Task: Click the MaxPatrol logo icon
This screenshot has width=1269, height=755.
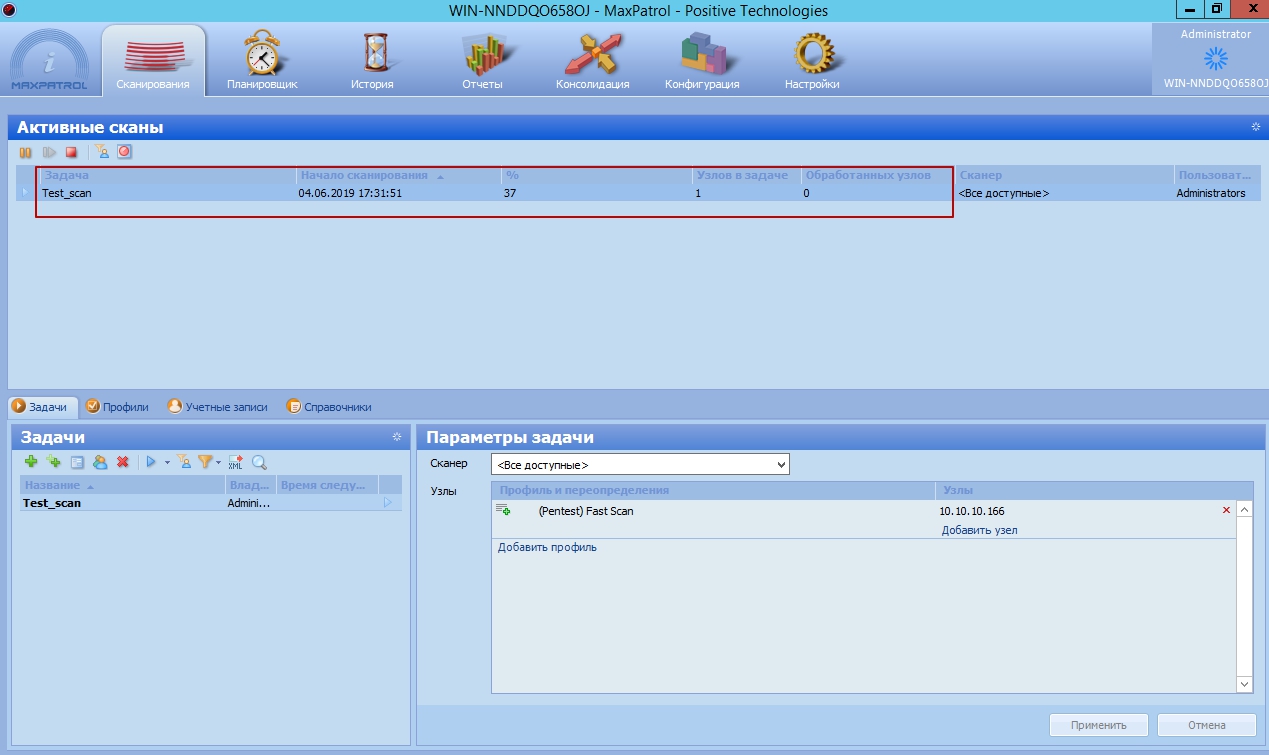Action: (49, 61)
